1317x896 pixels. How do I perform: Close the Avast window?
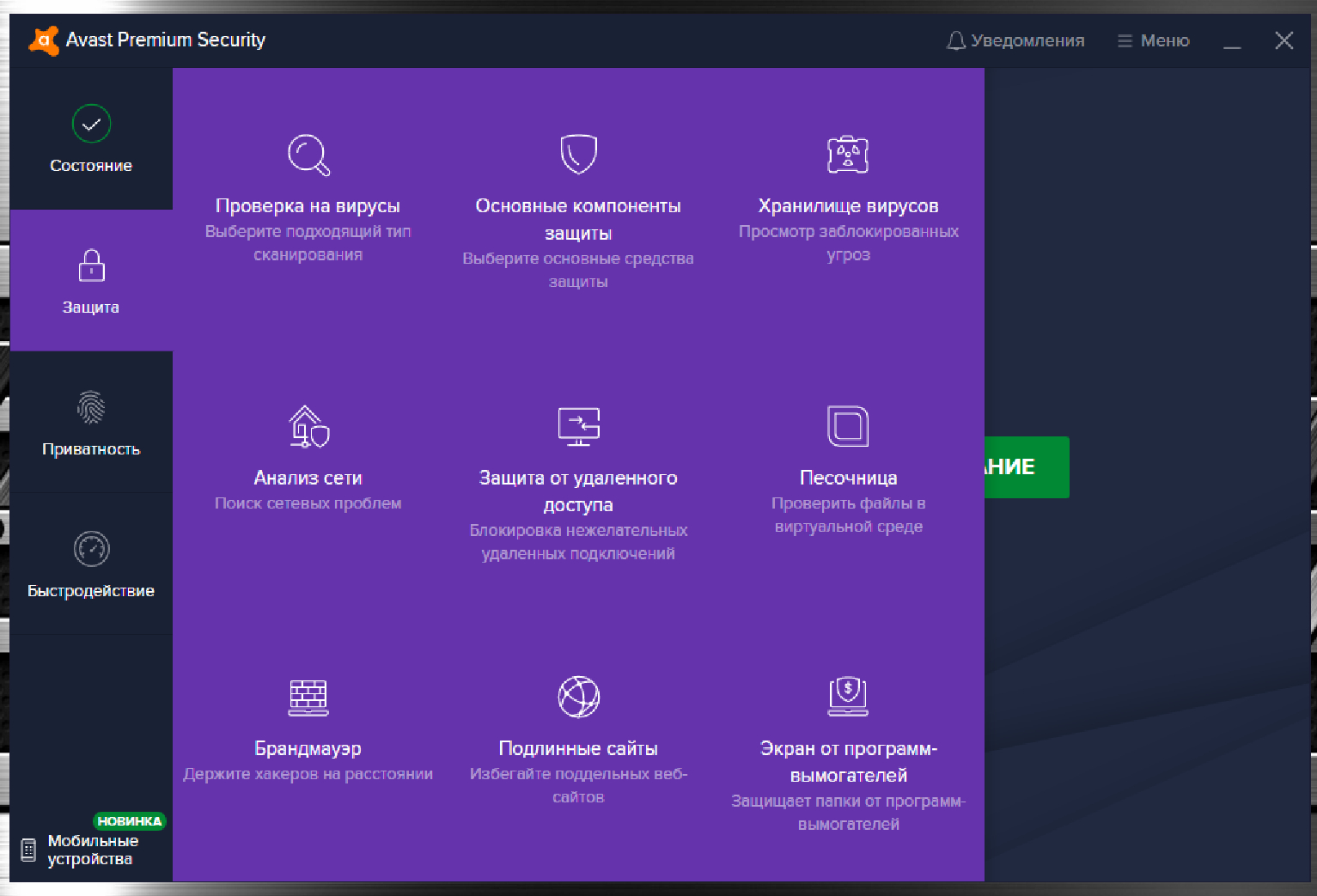click(1284, 40)
